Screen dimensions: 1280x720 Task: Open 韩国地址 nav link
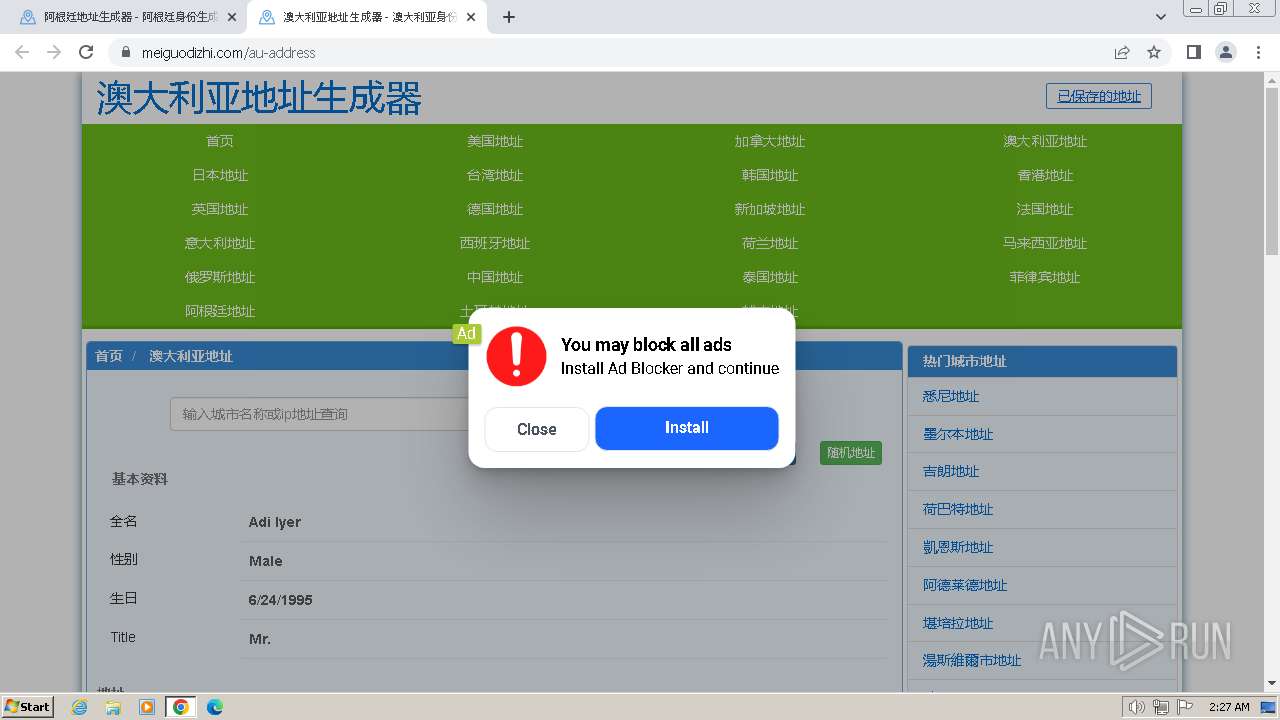point(770,175)
